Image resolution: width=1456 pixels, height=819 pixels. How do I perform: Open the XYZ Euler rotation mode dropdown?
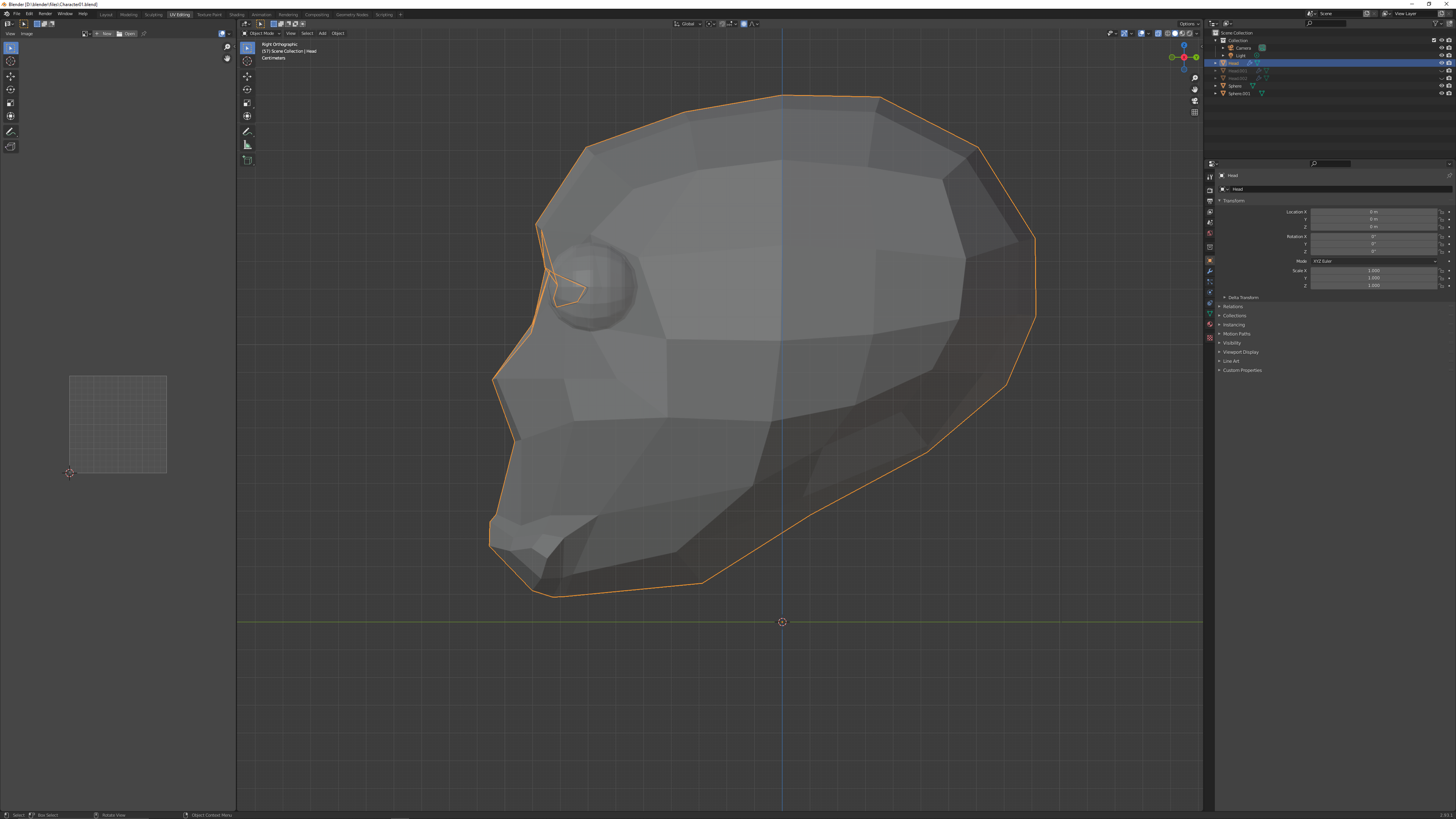pyautogui.click(x=1374, y=261)
